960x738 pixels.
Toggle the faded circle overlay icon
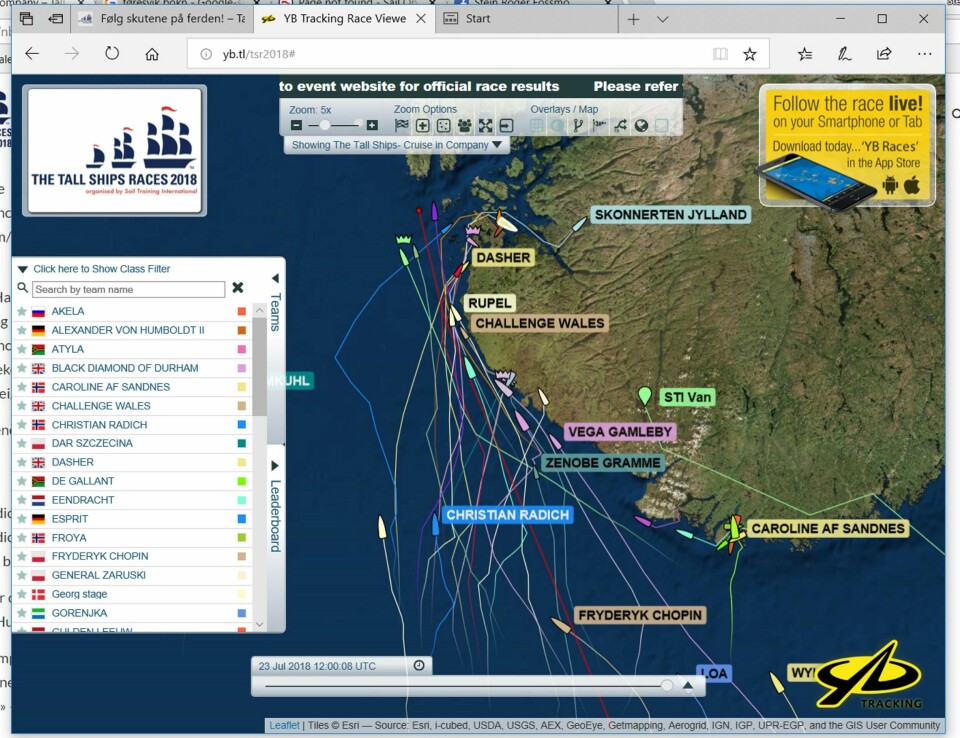[557, 126]
